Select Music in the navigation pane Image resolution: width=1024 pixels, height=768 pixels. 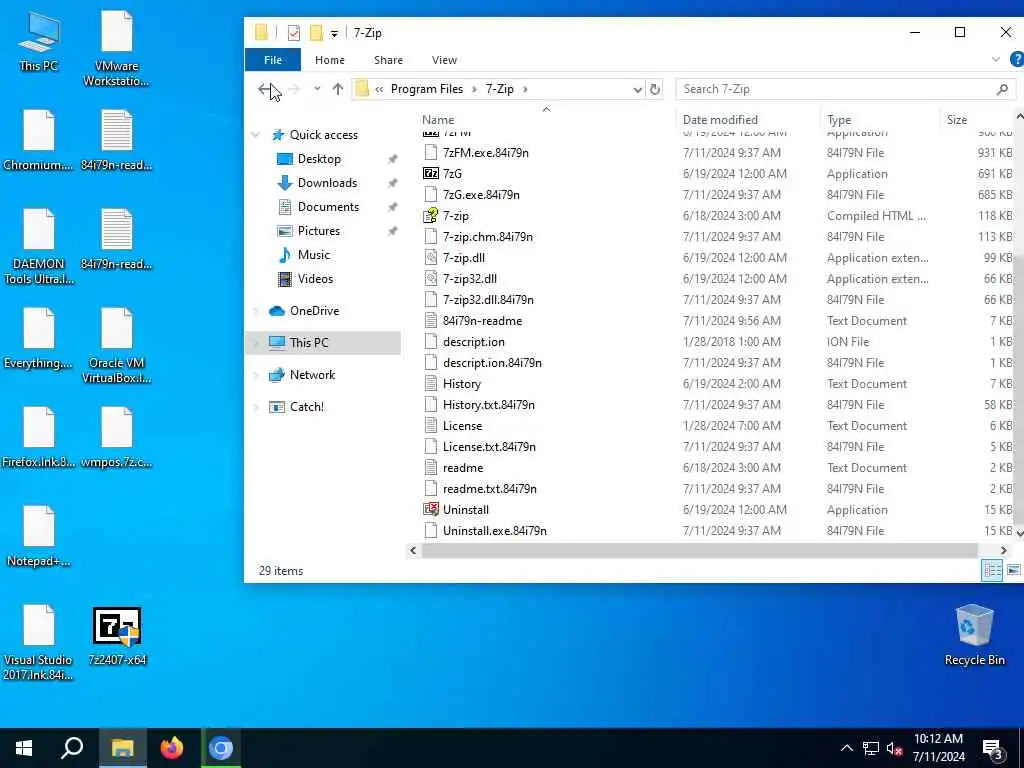point(313,255)
